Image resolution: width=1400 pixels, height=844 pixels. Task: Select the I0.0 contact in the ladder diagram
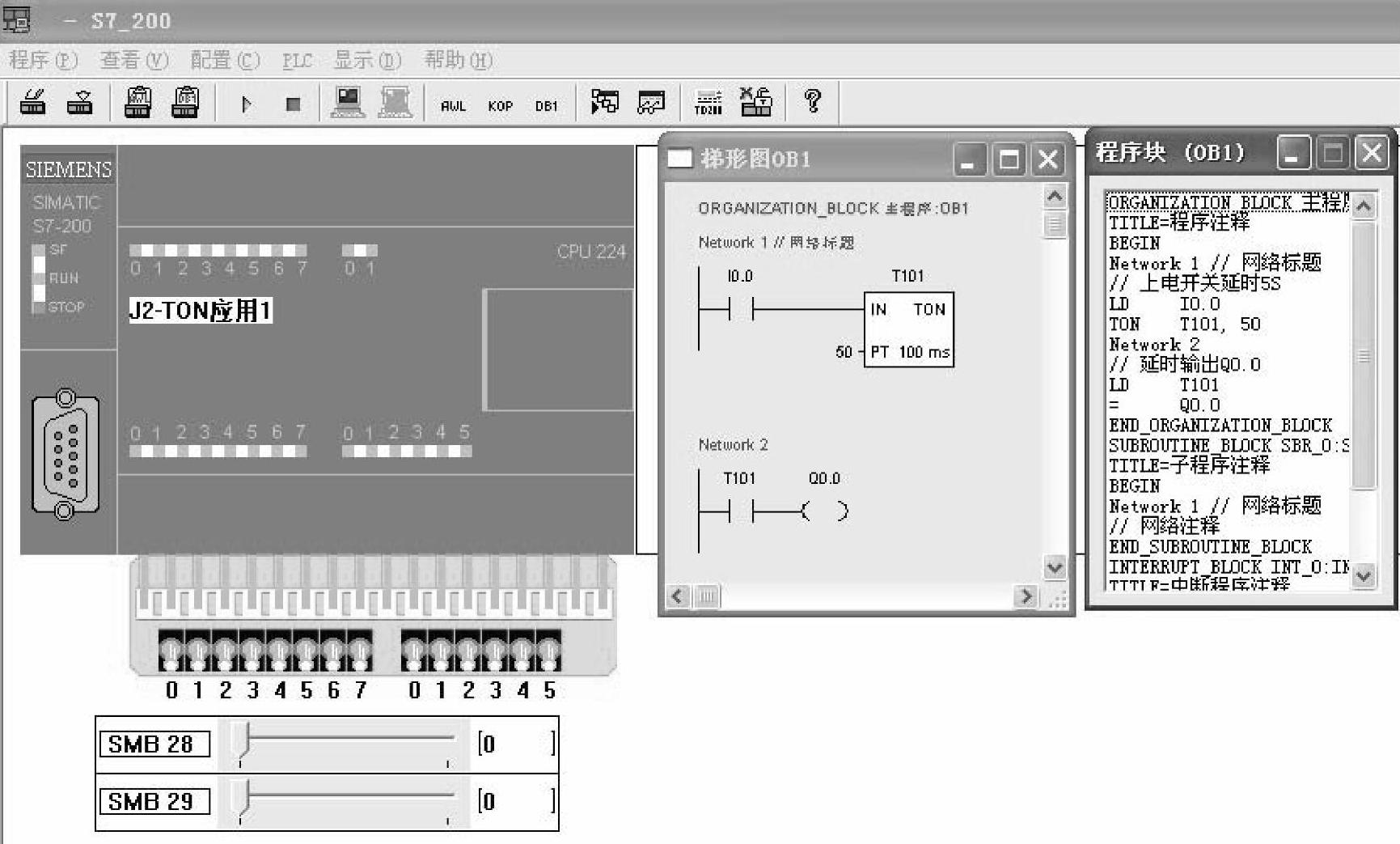tap(741, 308)
